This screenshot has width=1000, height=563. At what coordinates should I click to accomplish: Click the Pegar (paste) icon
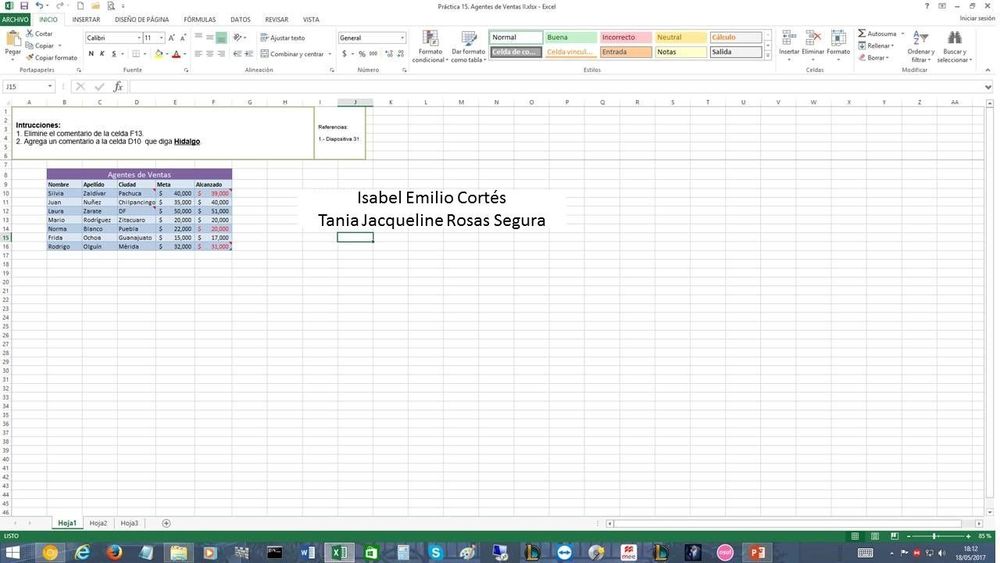click(x=13, y=40)
